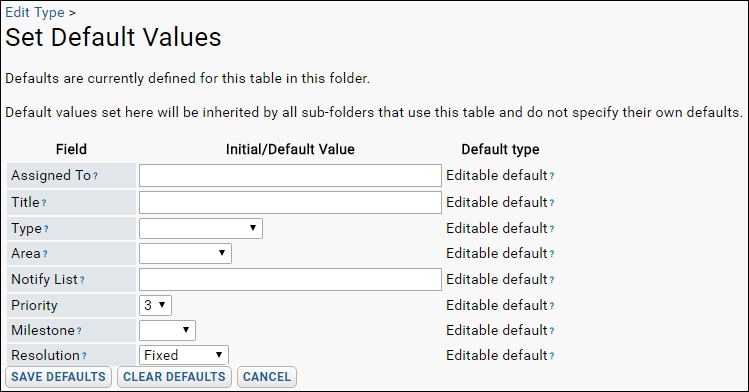
Task: Click the help icon next to Resolution
Action: (84, 356)
